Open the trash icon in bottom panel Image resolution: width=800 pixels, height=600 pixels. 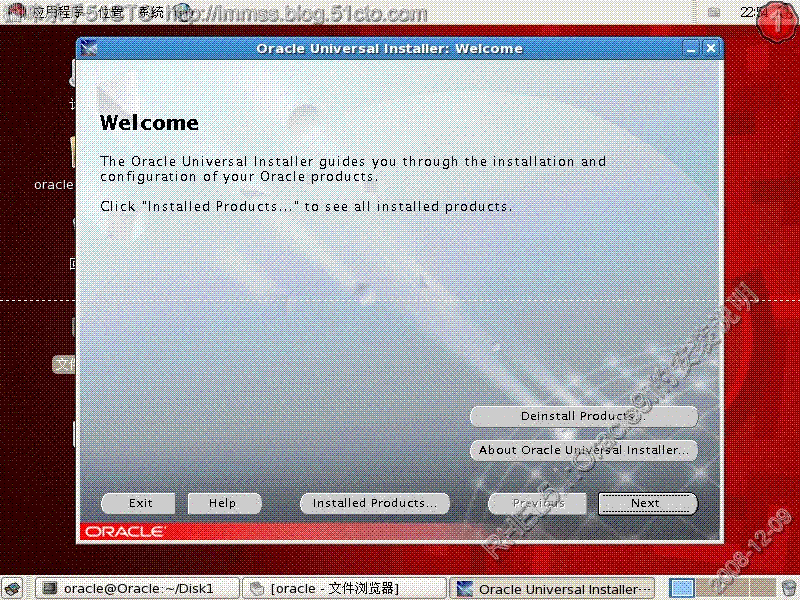tap(789, 589)
